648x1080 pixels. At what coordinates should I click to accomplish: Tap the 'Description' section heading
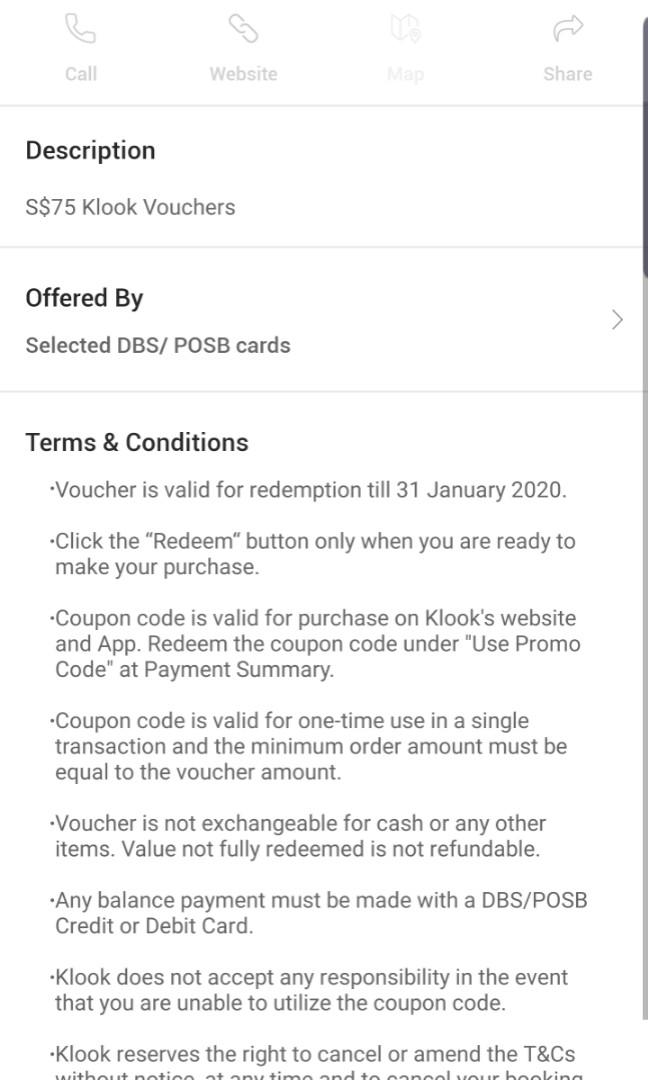point(90,149)
